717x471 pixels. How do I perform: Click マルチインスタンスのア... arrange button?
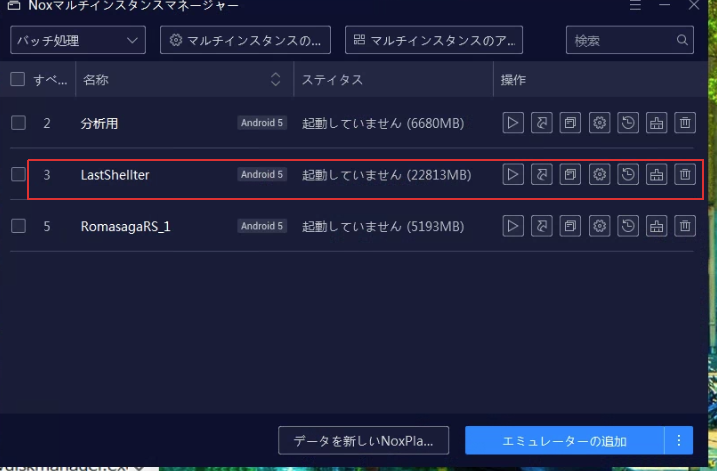[434, 40]
